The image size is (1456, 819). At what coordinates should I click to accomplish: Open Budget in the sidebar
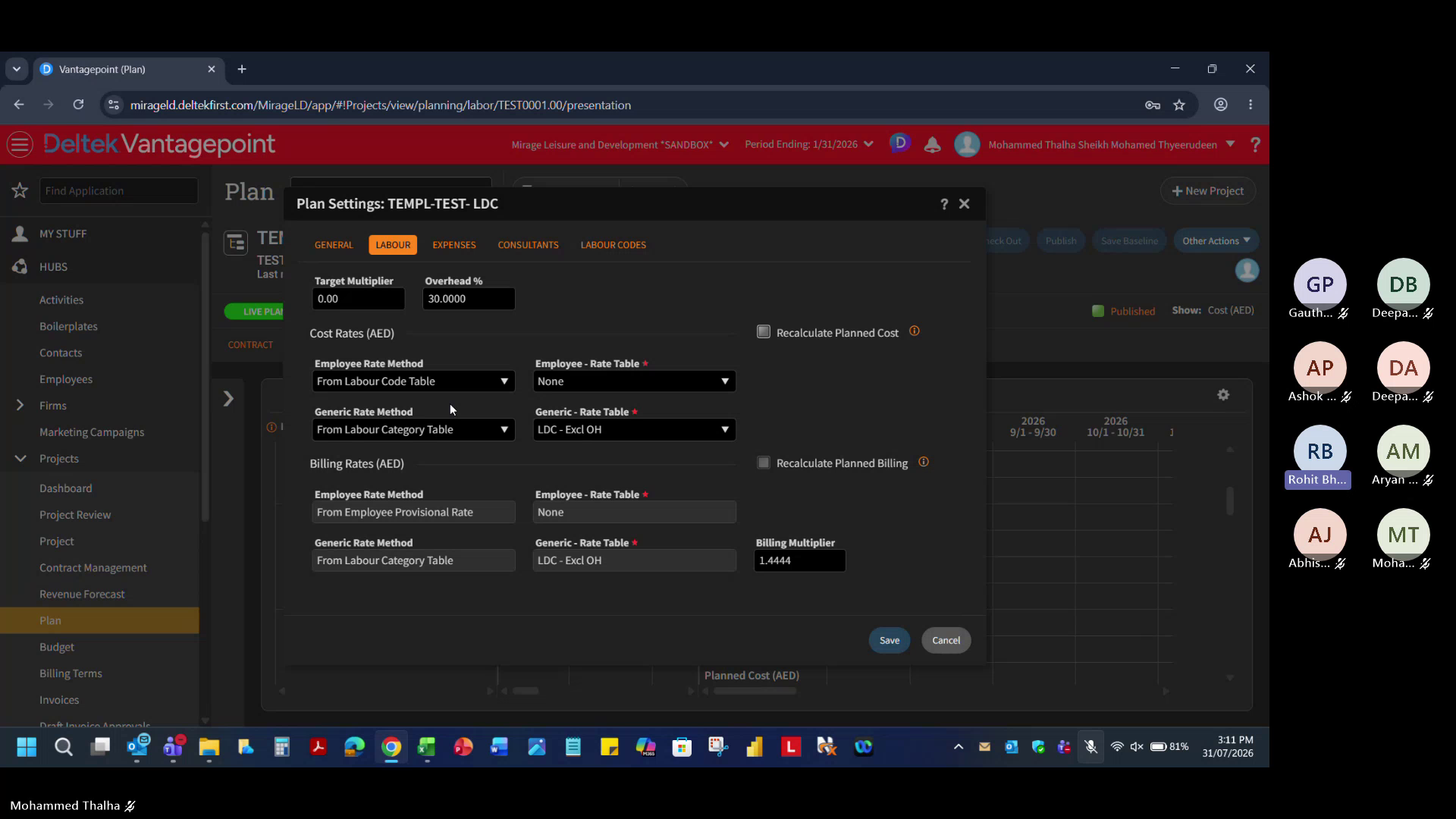point(57,647)
